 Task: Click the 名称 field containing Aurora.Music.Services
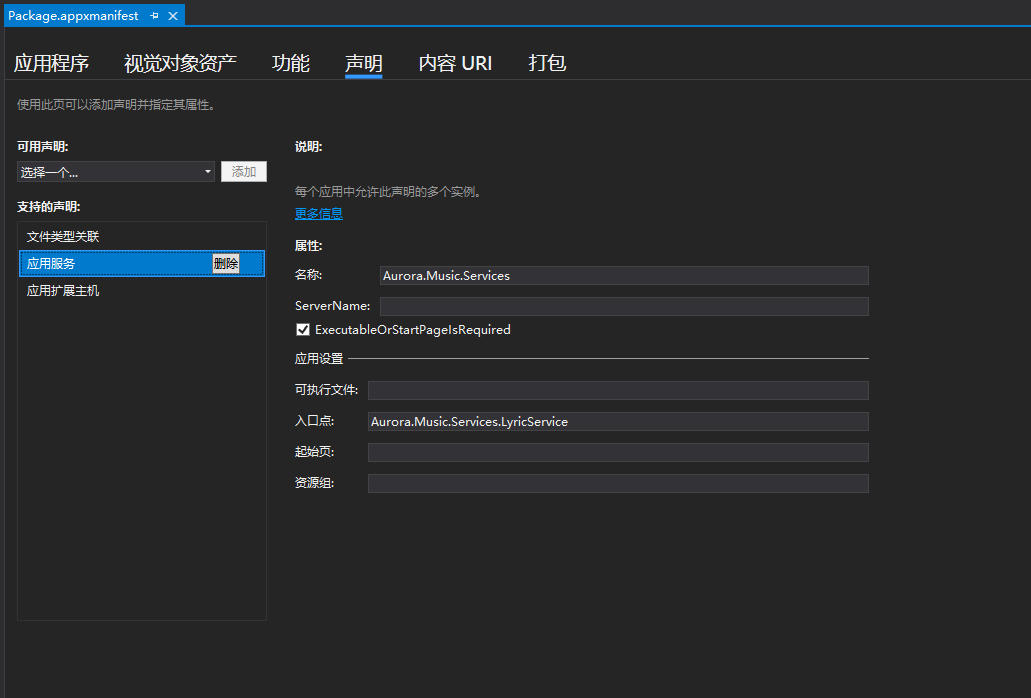[x=618, y=275]
